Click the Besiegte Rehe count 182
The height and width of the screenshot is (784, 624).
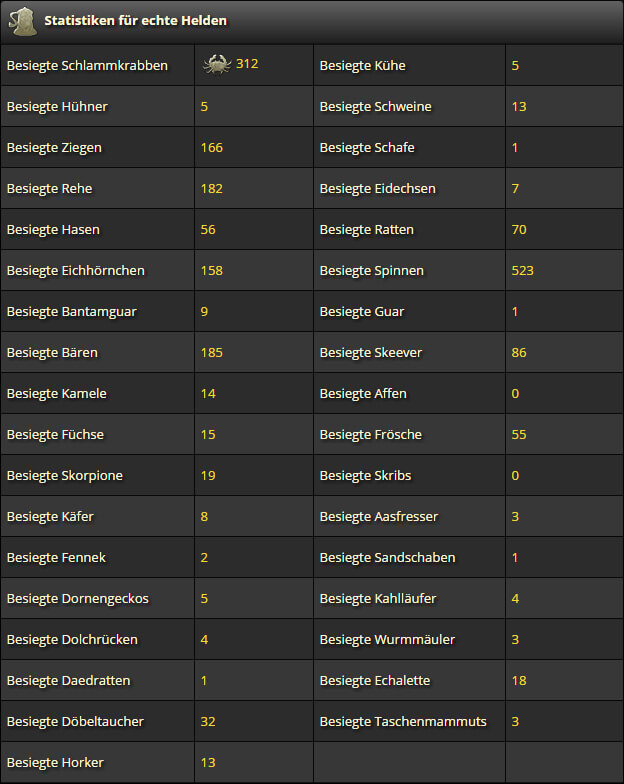click(212, 188)
